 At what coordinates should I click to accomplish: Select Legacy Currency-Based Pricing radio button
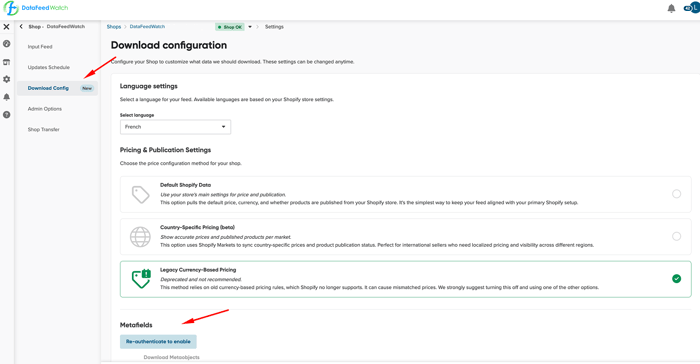point(676,279)
